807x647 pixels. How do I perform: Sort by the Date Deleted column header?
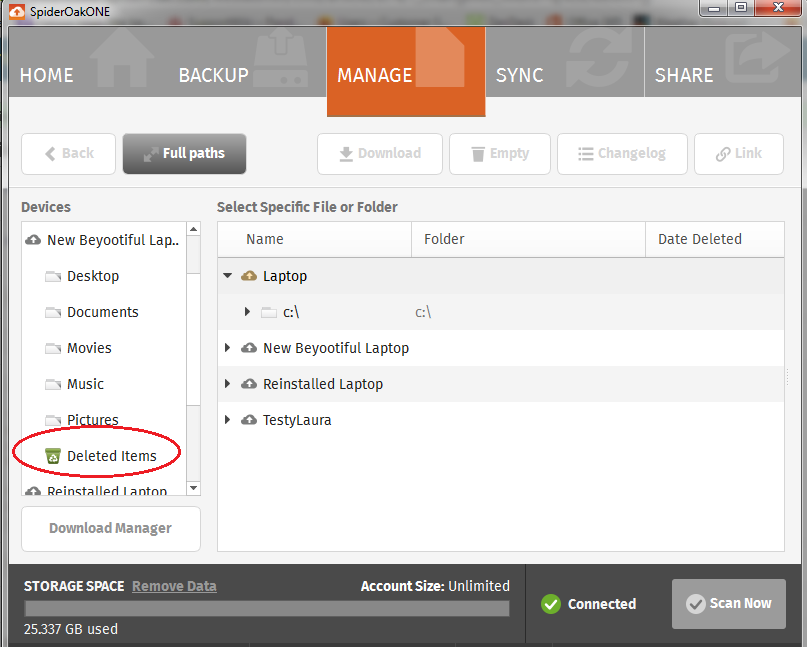pyautogui.click(x=715, y=239)
